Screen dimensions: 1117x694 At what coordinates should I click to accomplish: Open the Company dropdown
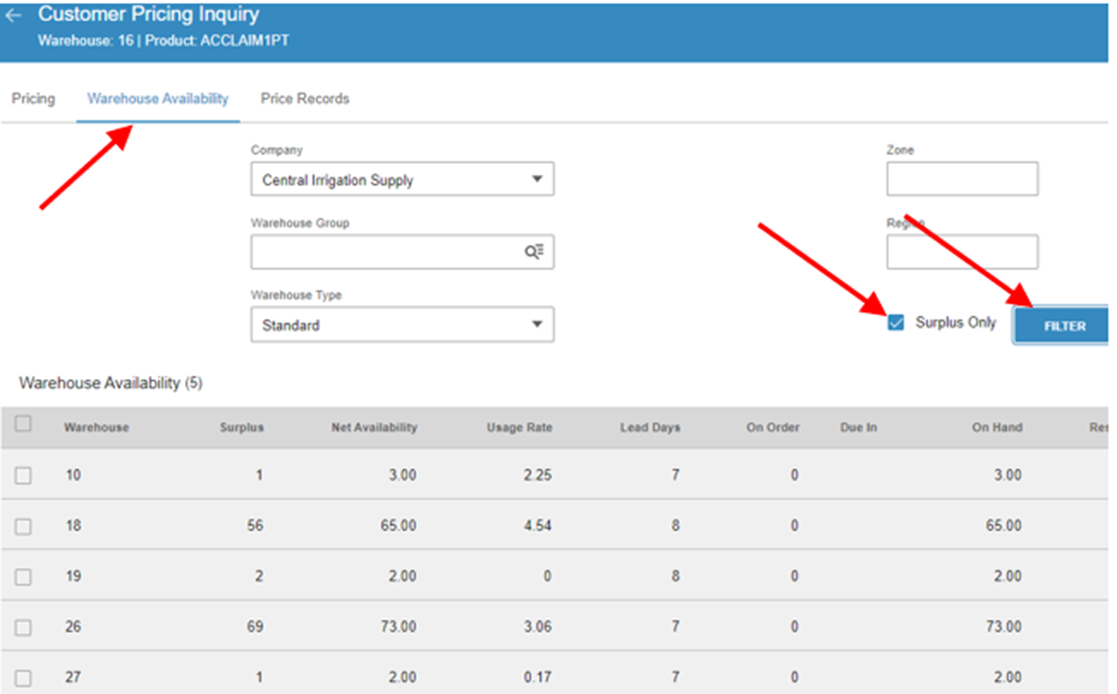click(402, 179)
